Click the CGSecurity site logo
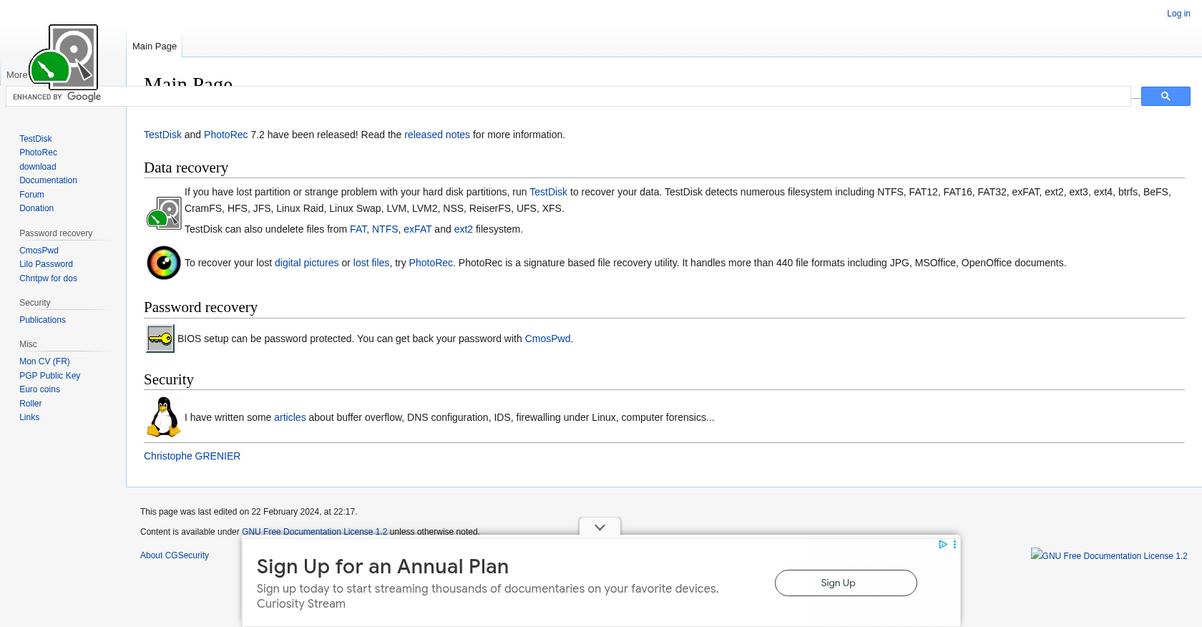The height and width of the screenshot is (627, 1202). click(x=63, y=55)
